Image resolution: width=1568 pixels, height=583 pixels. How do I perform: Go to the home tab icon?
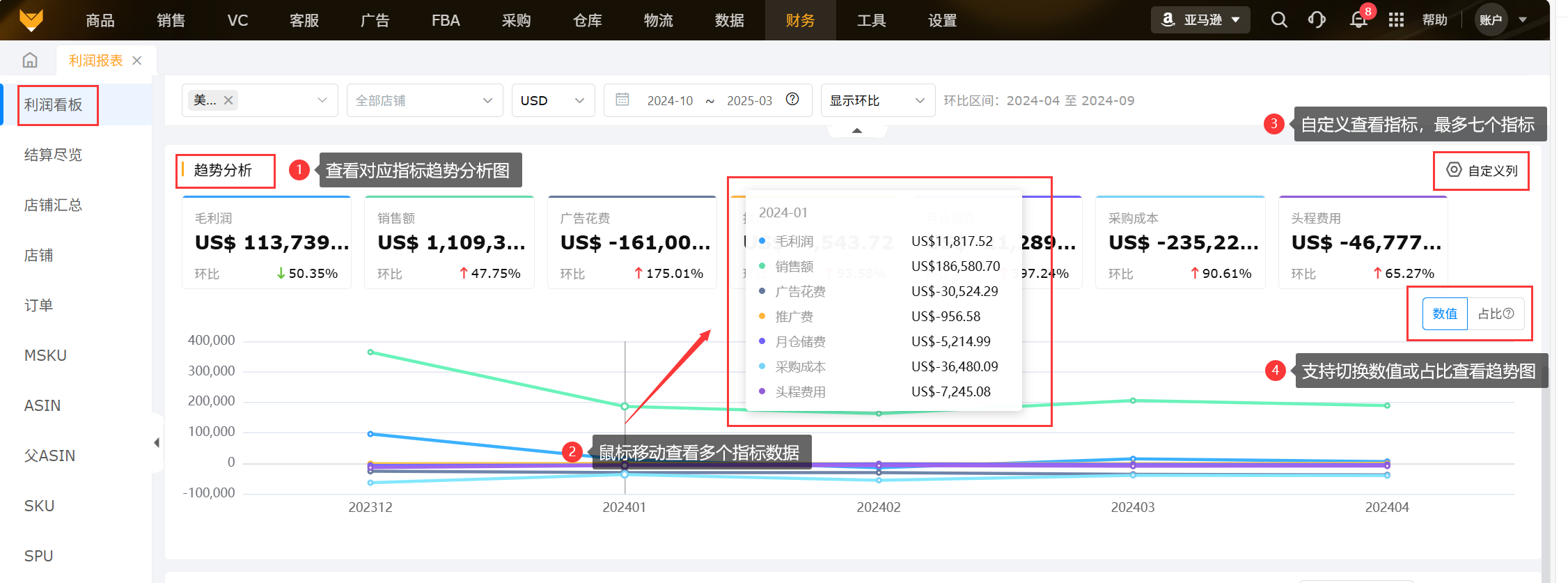pos(30,61)
